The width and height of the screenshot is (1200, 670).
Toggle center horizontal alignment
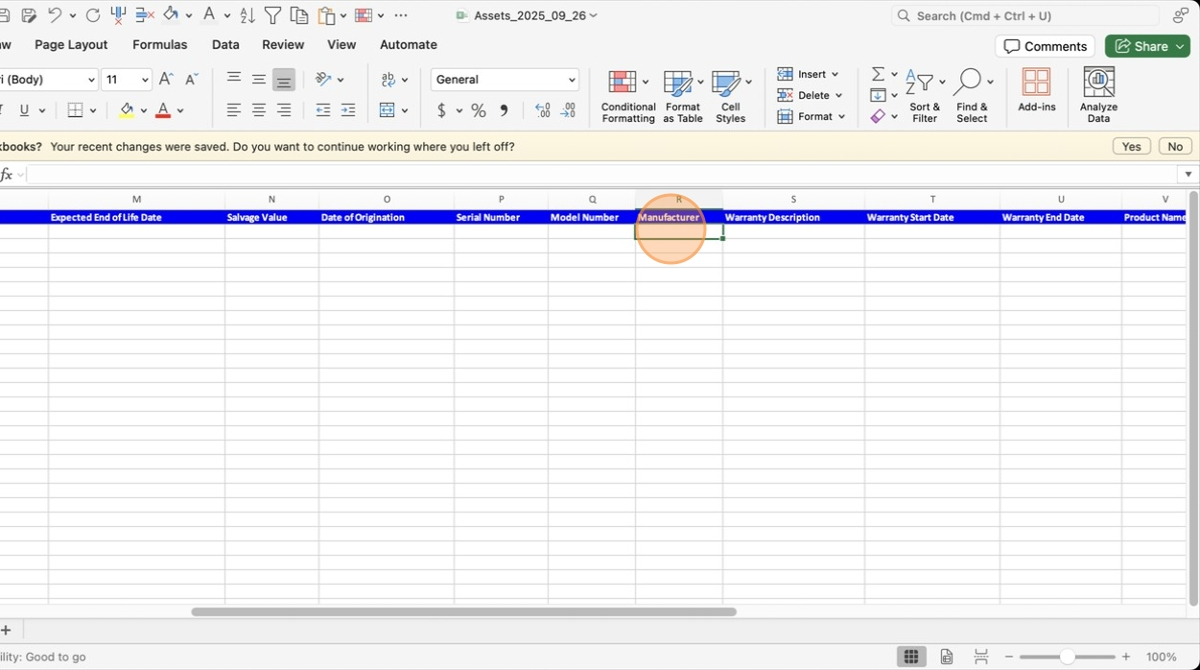259,111
